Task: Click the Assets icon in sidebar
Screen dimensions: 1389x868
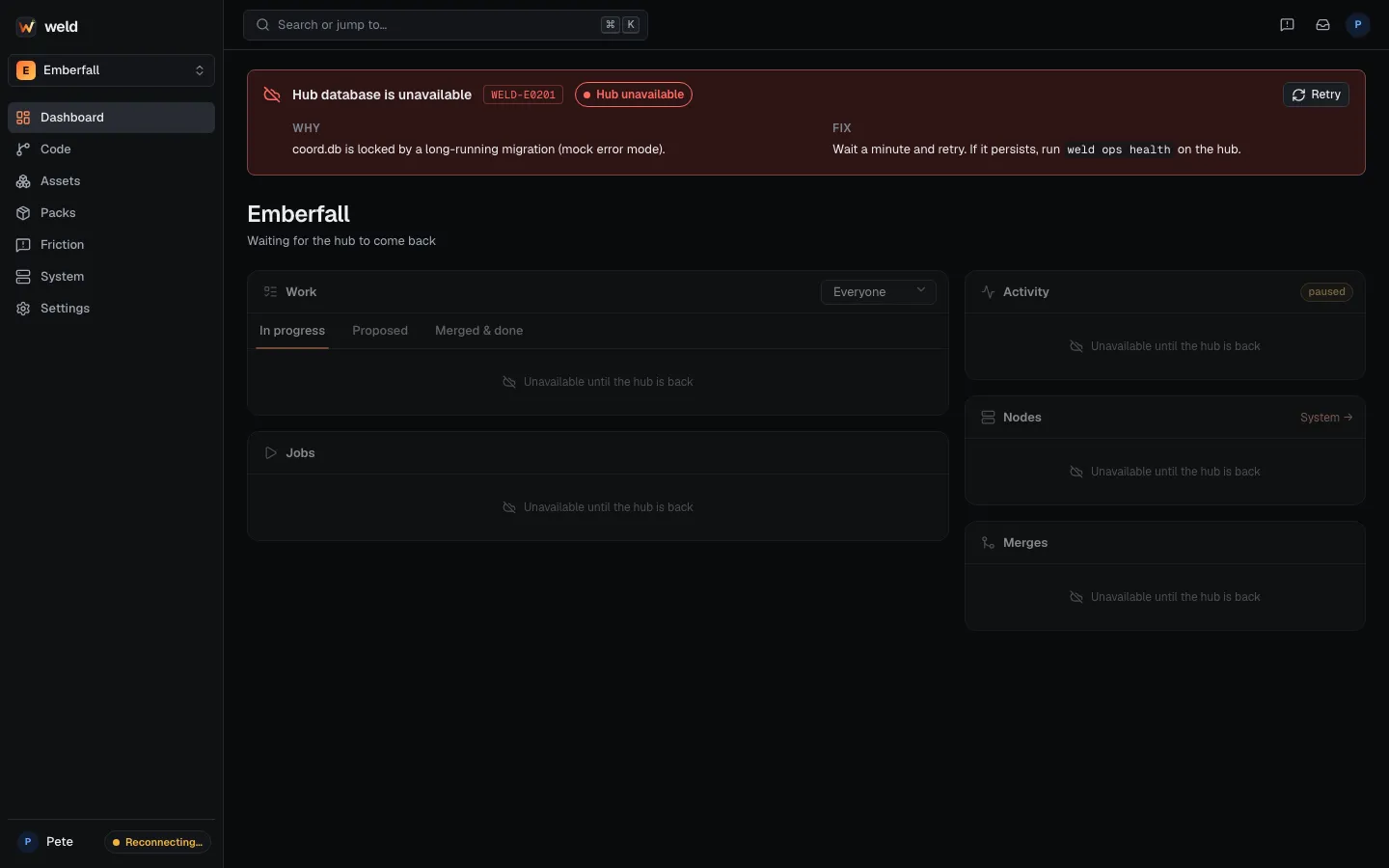Action: (x=23, y=181)
